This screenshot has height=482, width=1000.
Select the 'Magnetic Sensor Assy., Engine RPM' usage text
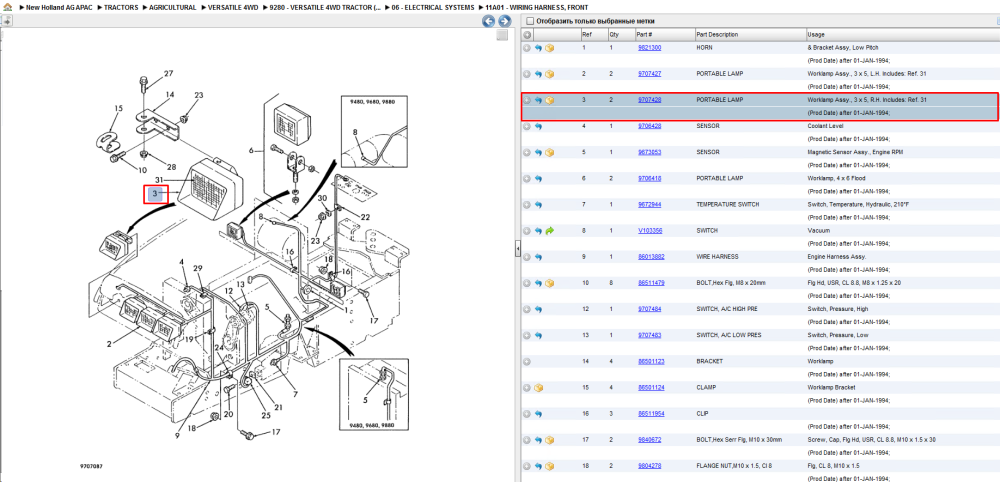click(x=855, y=152)
